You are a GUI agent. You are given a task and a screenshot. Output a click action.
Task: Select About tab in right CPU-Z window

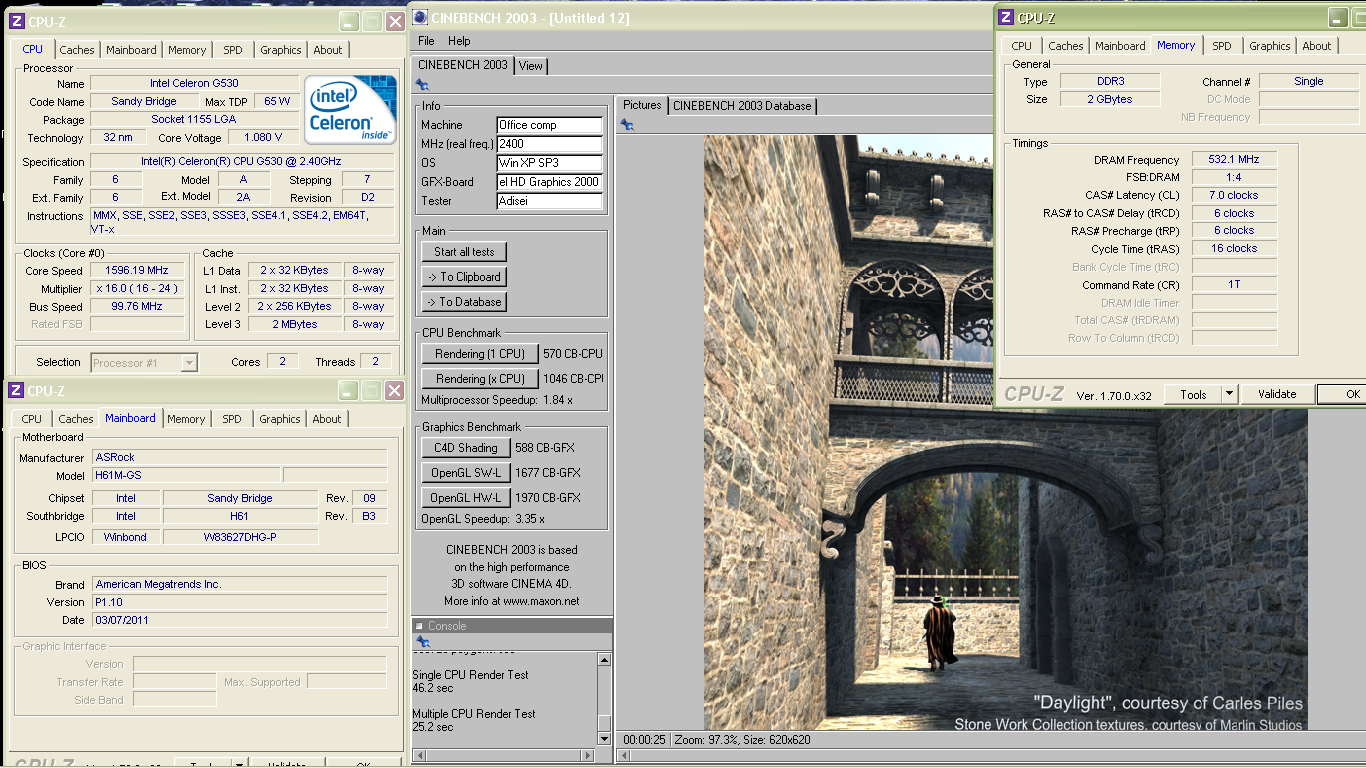(x=1317, y=46)
